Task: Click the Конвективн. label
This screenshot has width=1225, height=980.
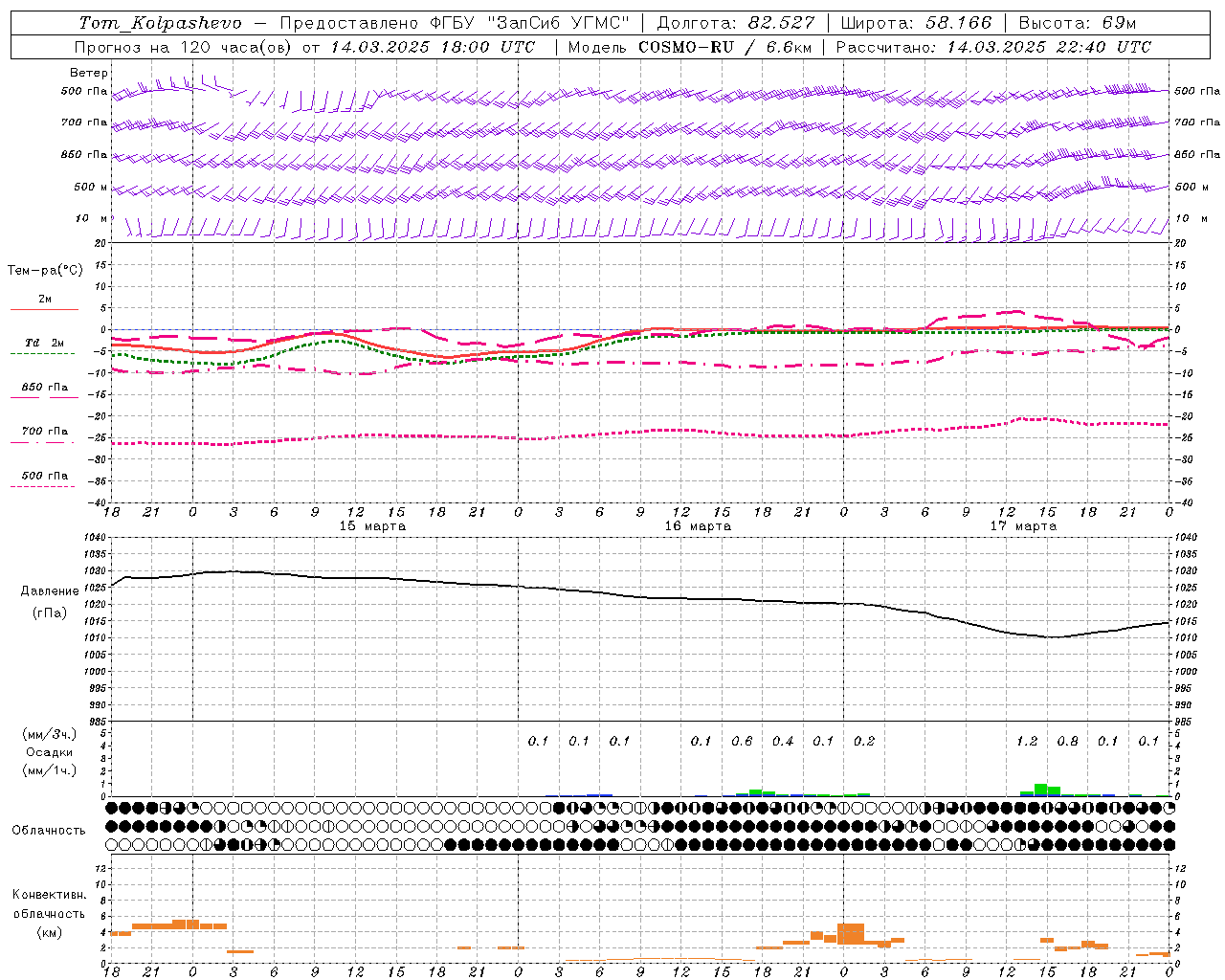Action: click(49, 895)
